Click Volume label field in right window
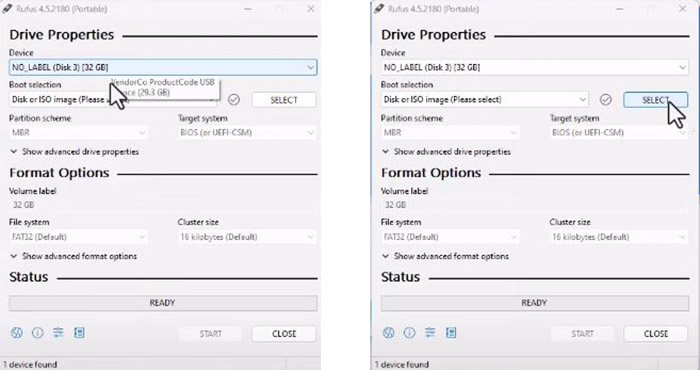Screen dimensions: 700x370 tap(535, 205)
